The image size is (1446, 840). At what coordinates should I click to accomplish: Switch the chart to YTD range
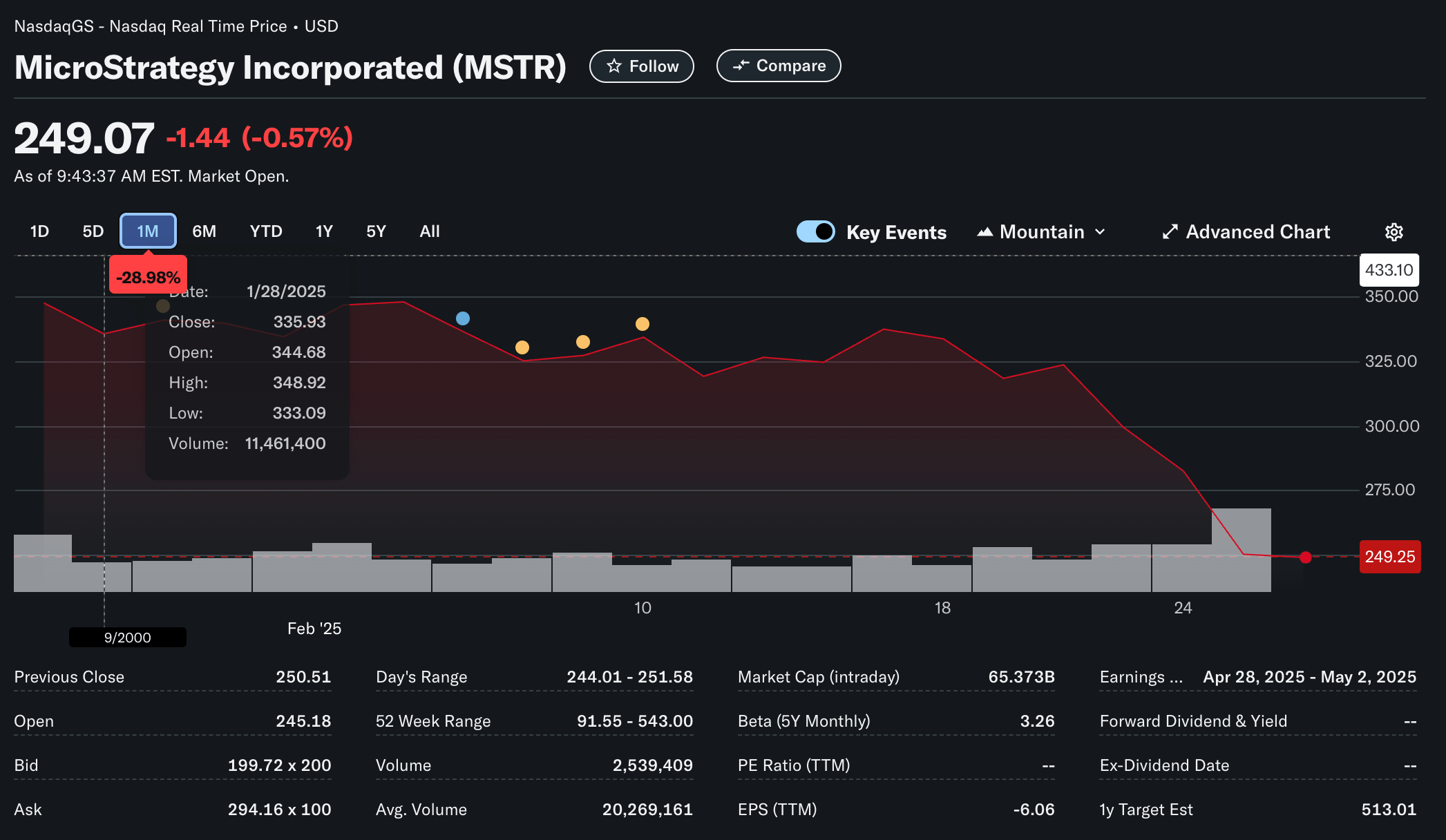coord(265,231)
